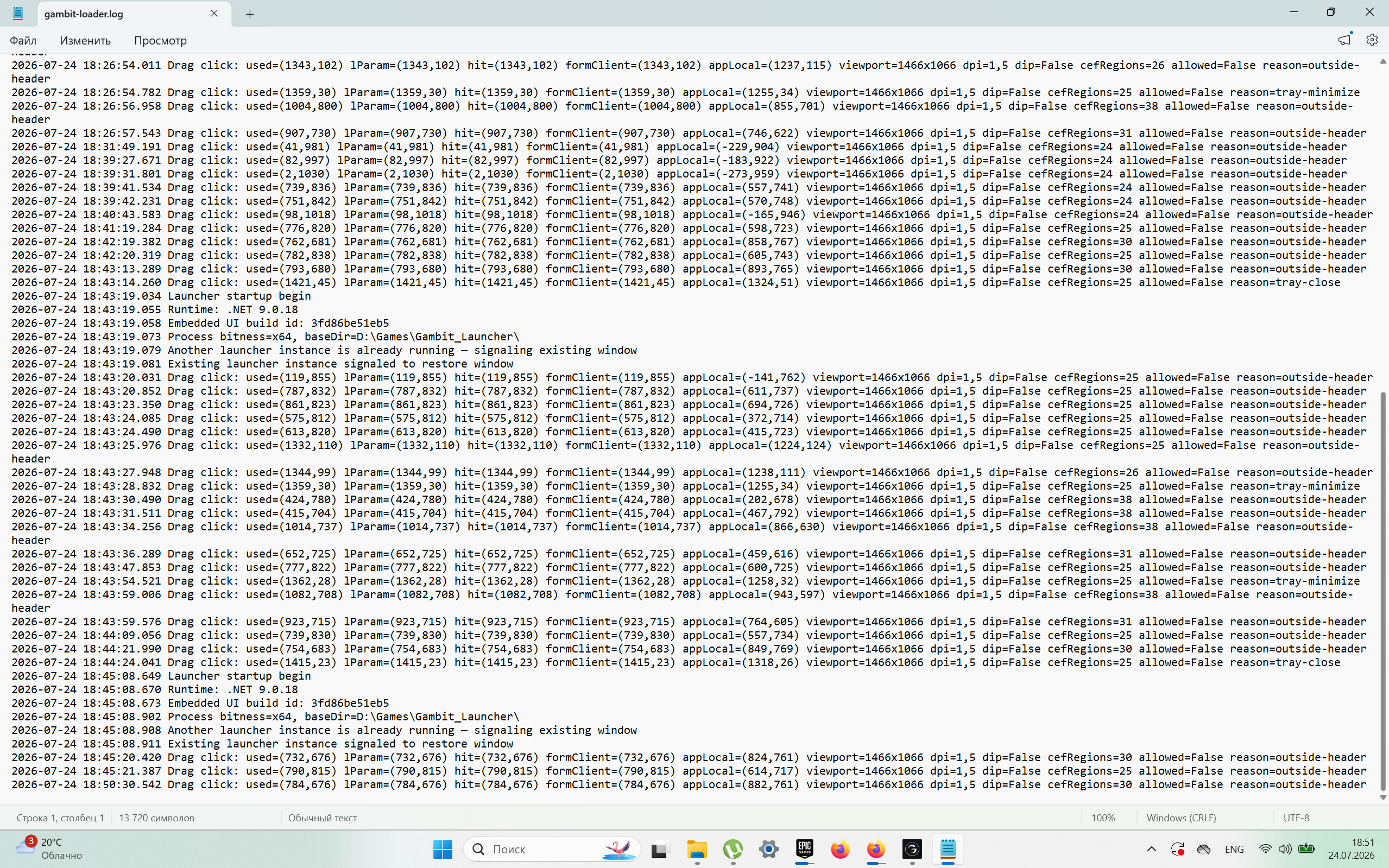Switch to the running Firefox with underline indicator

pos(876,848)
